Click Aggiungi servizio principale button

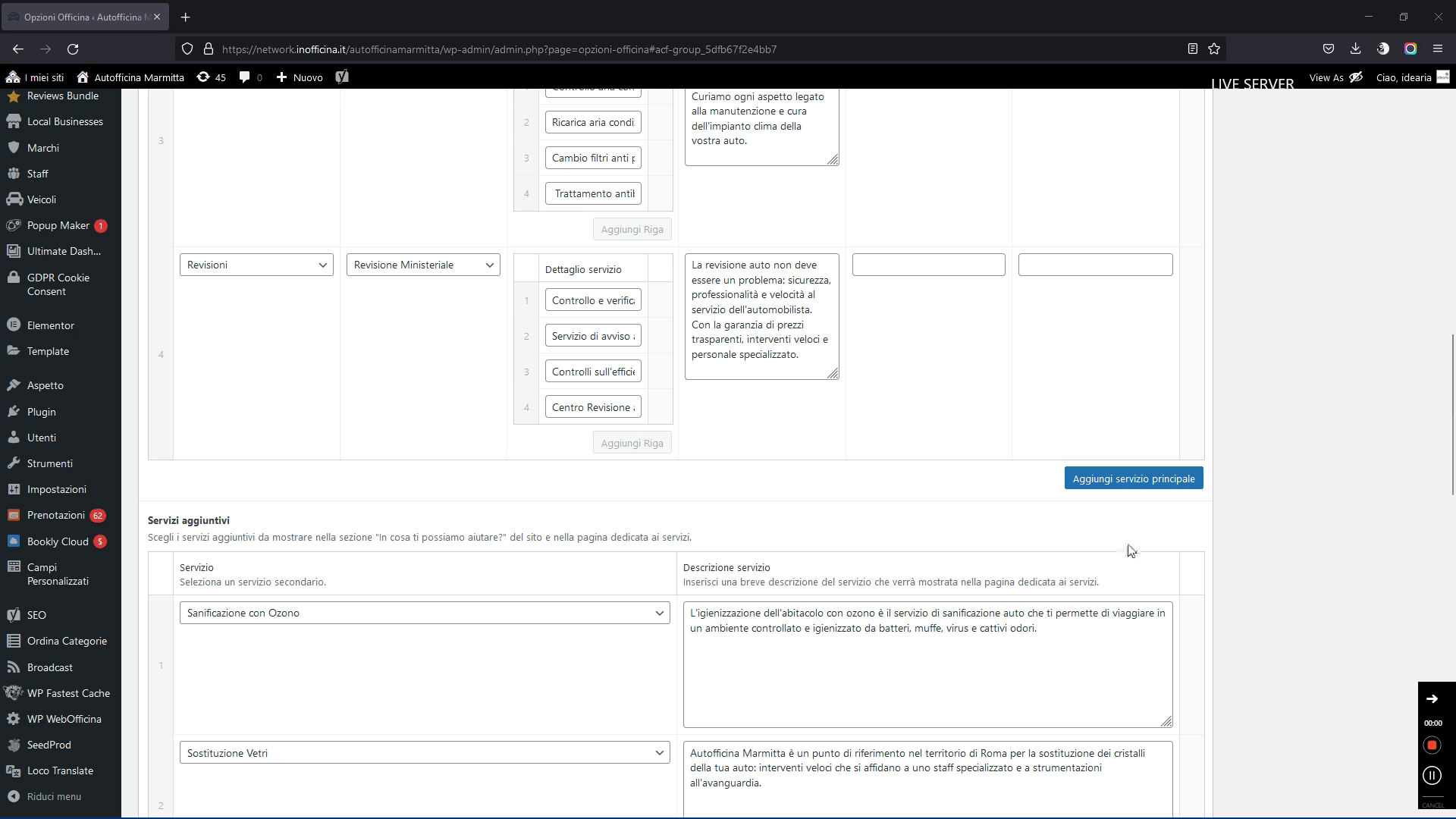point(1135,478)
